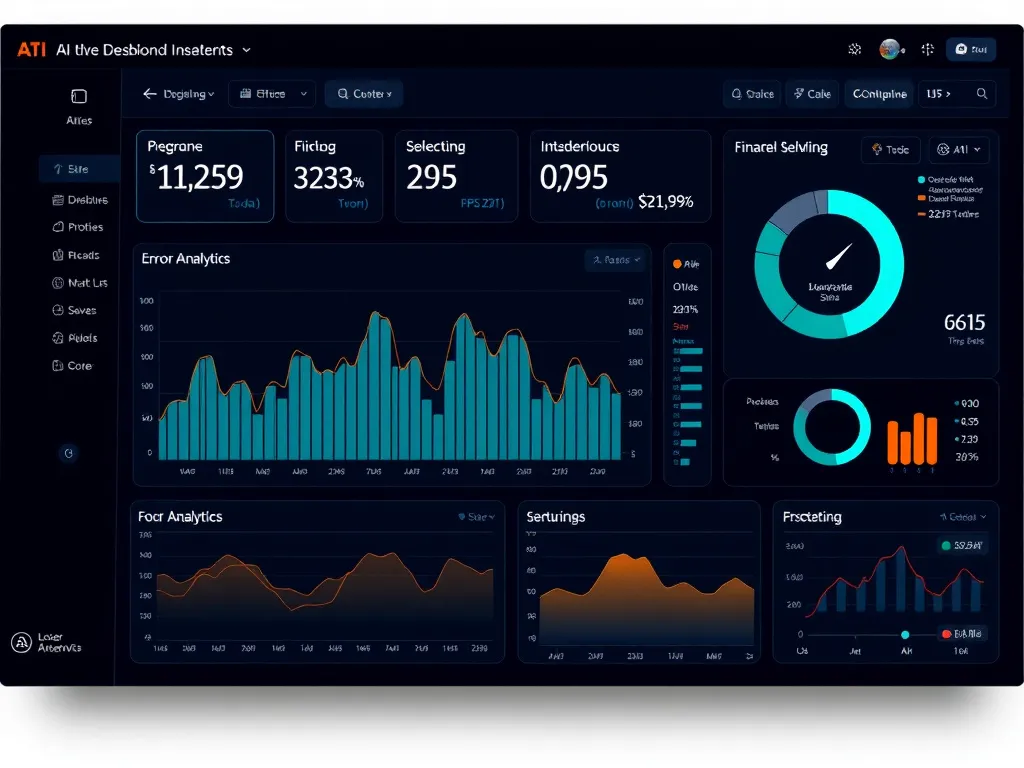Viewport: 1024px width, 768px height.
Task: Toggle the red legend chip in Frscteting
Action: tap(961, 633)
